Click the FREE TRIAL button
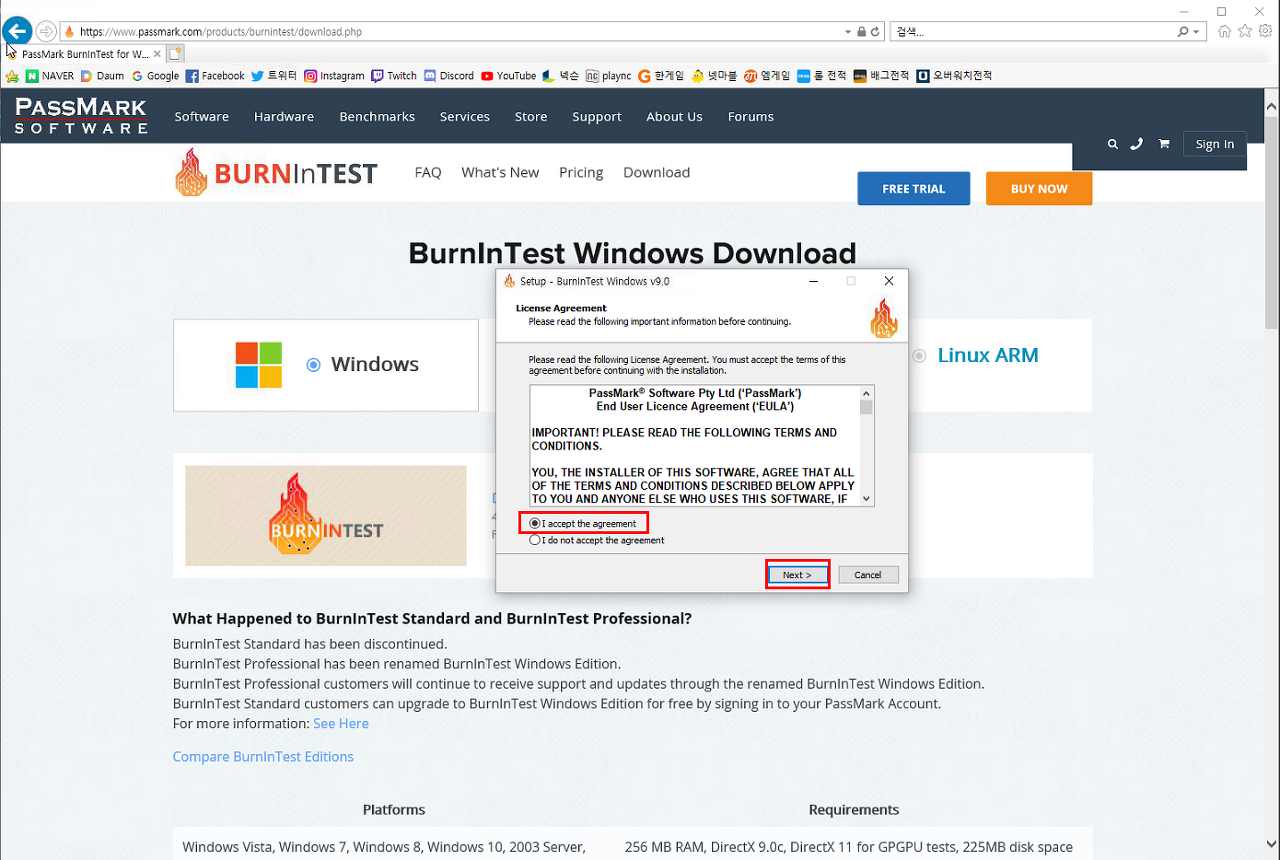Screen dimensions: 1280x860 [x=914, y=188]
